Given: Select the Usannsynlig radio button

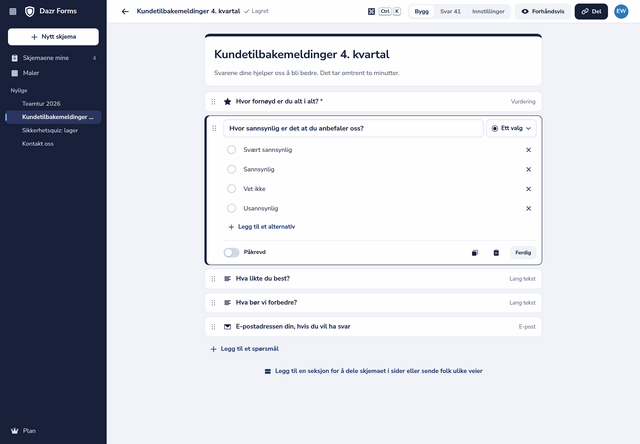Looking at the screenshot, I should pyautogui.click(x=231, y=209).
